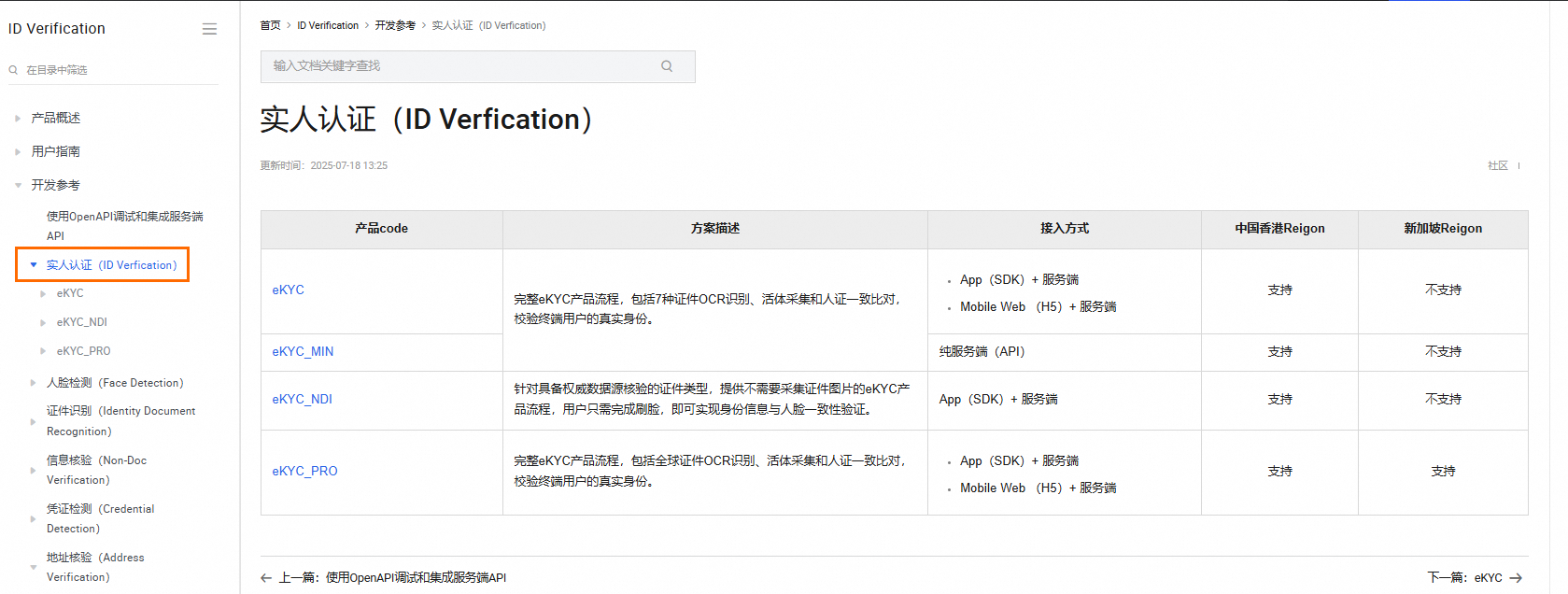
Task: Expand 信息核验 (Non-Doc Verification) node
Action: tap(34, 471)
